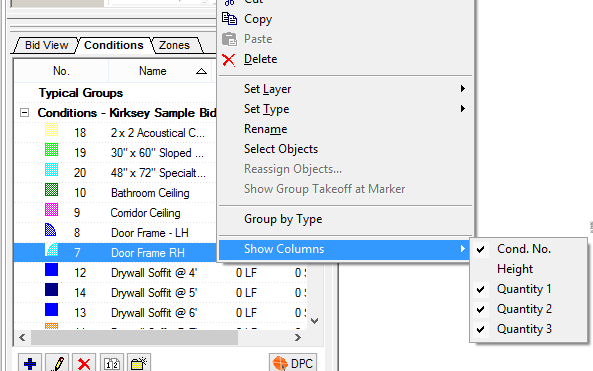
Task: Click the renumber conditions icon
Action: coord(112,363)
